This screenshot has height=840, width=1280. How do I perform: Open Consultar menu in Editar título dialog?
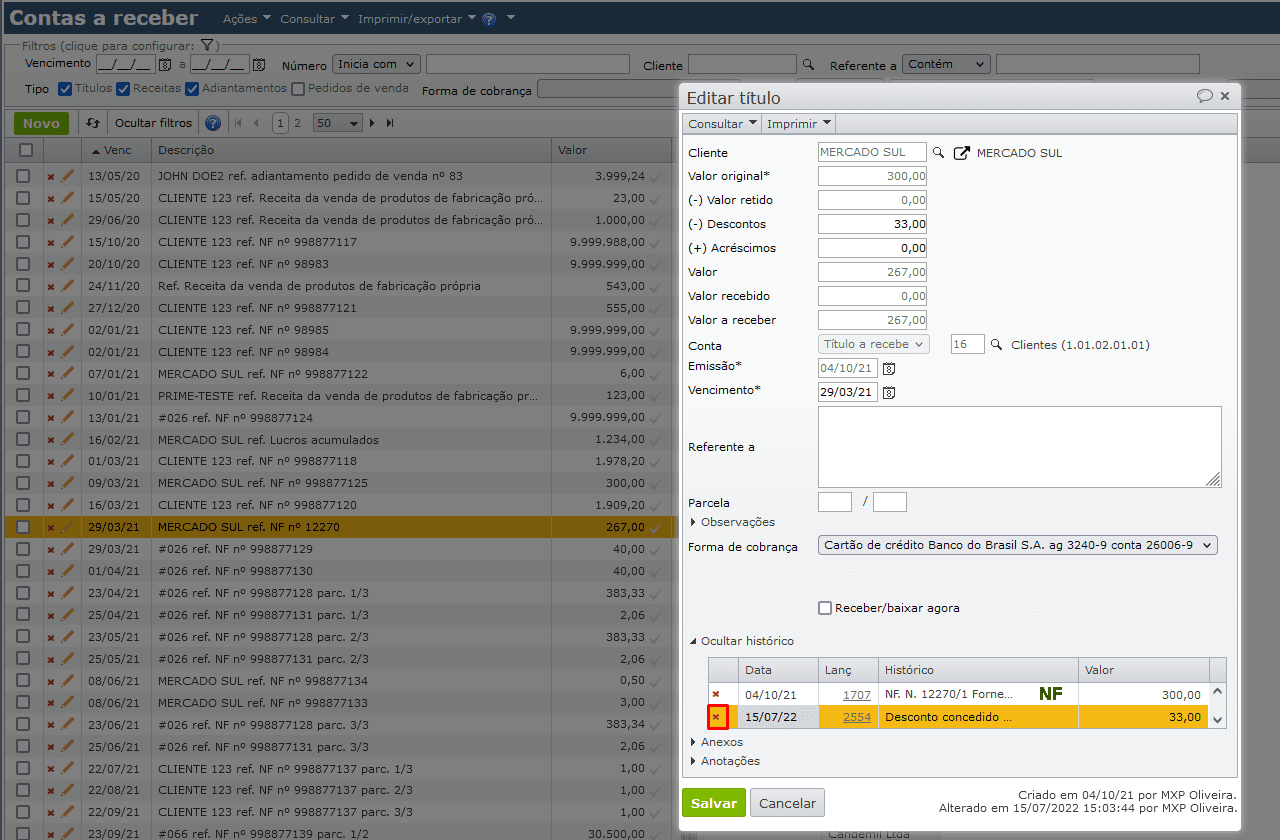(x=723, y=124)
